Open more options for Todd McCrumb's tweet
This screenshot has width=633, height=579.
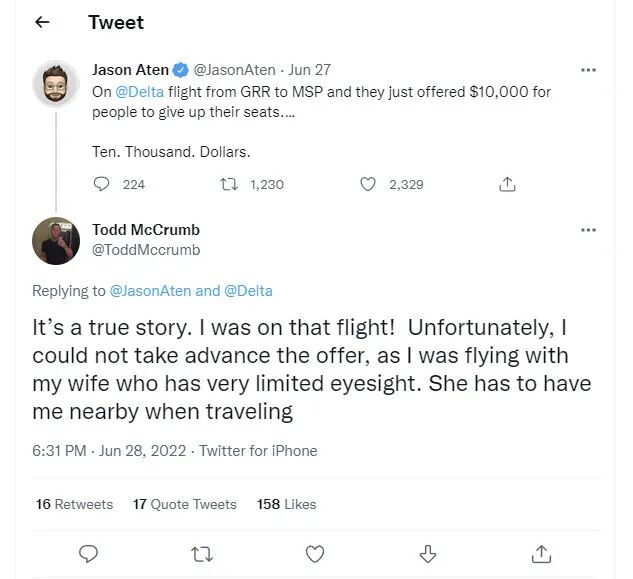coord(588,230)
